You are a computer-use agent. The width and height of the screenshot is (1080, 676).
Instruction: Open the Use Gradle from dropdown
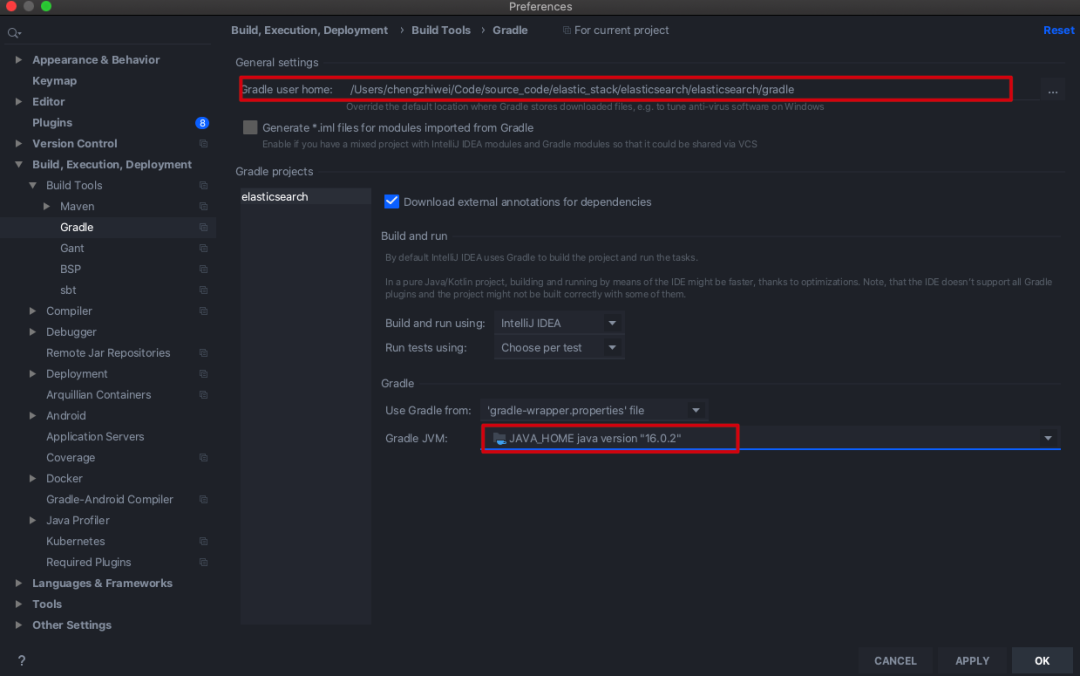tap(594, 411)
